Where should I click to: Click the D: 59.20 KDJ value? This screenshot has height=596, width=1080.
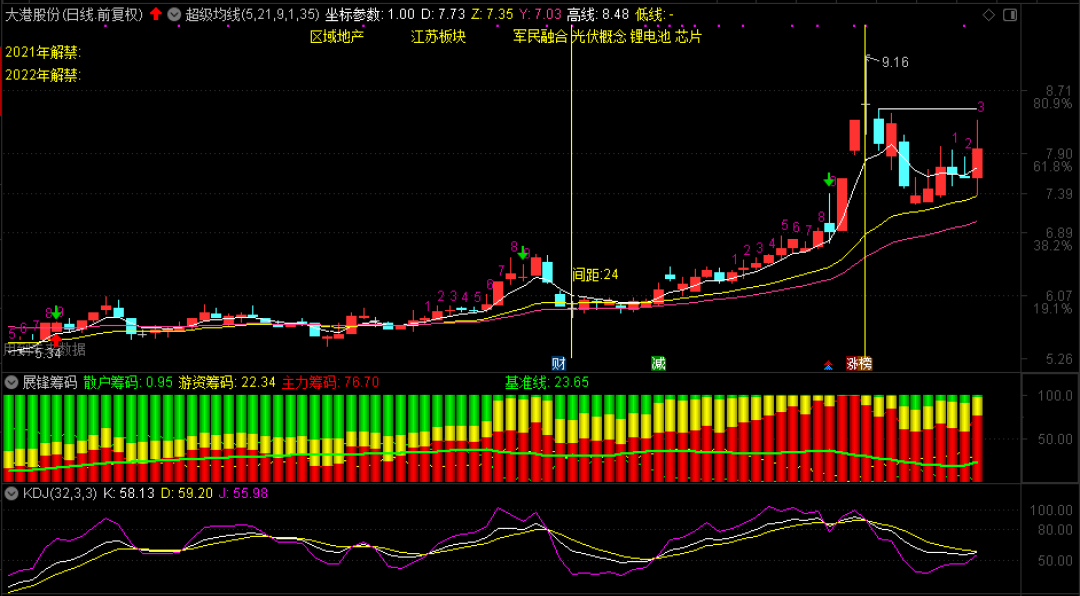coord(189,493)
